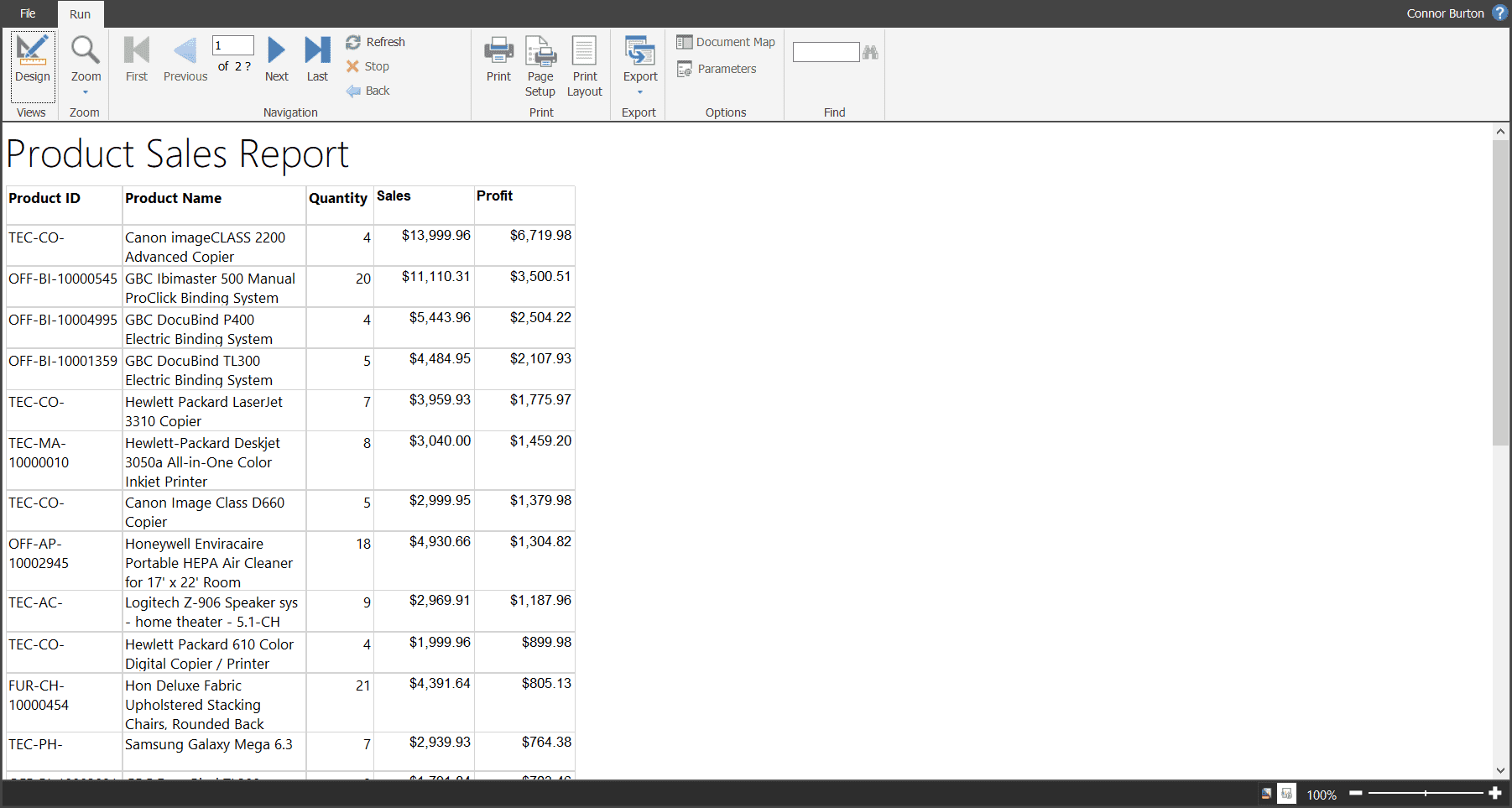Open the Parameters pane
This screenshot has height=808, width=1512.
click(717, 69)
